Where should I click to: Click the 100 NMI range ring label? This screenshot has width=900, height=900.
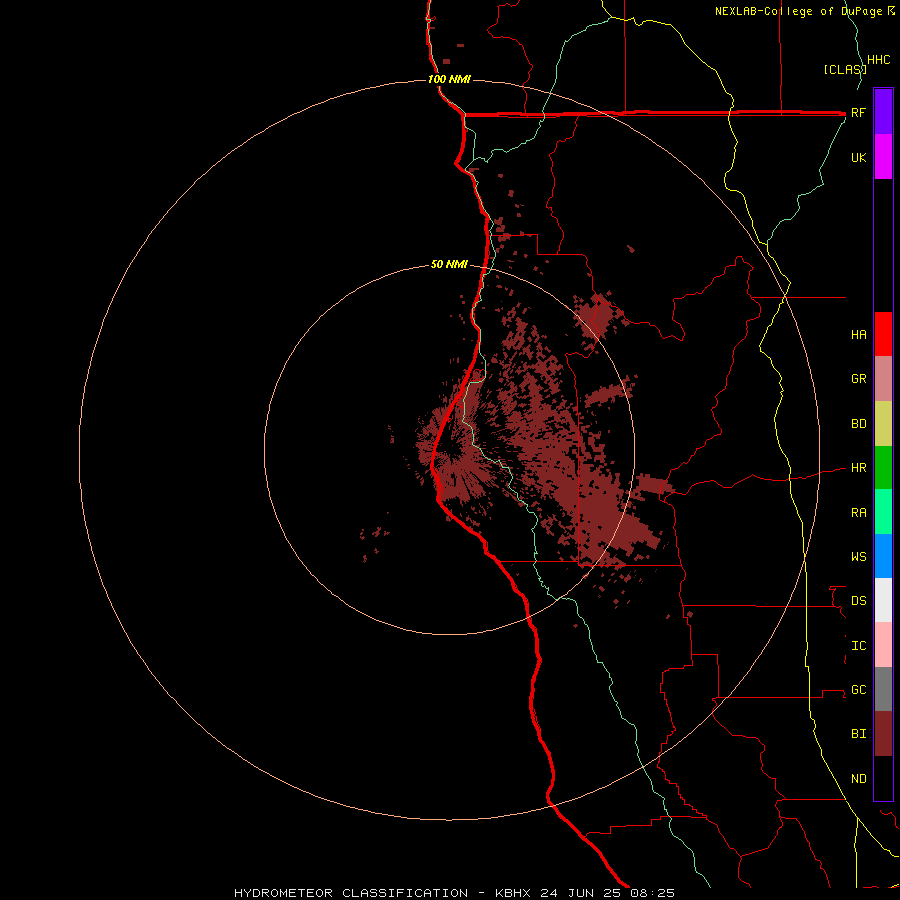tap(449, 79)
